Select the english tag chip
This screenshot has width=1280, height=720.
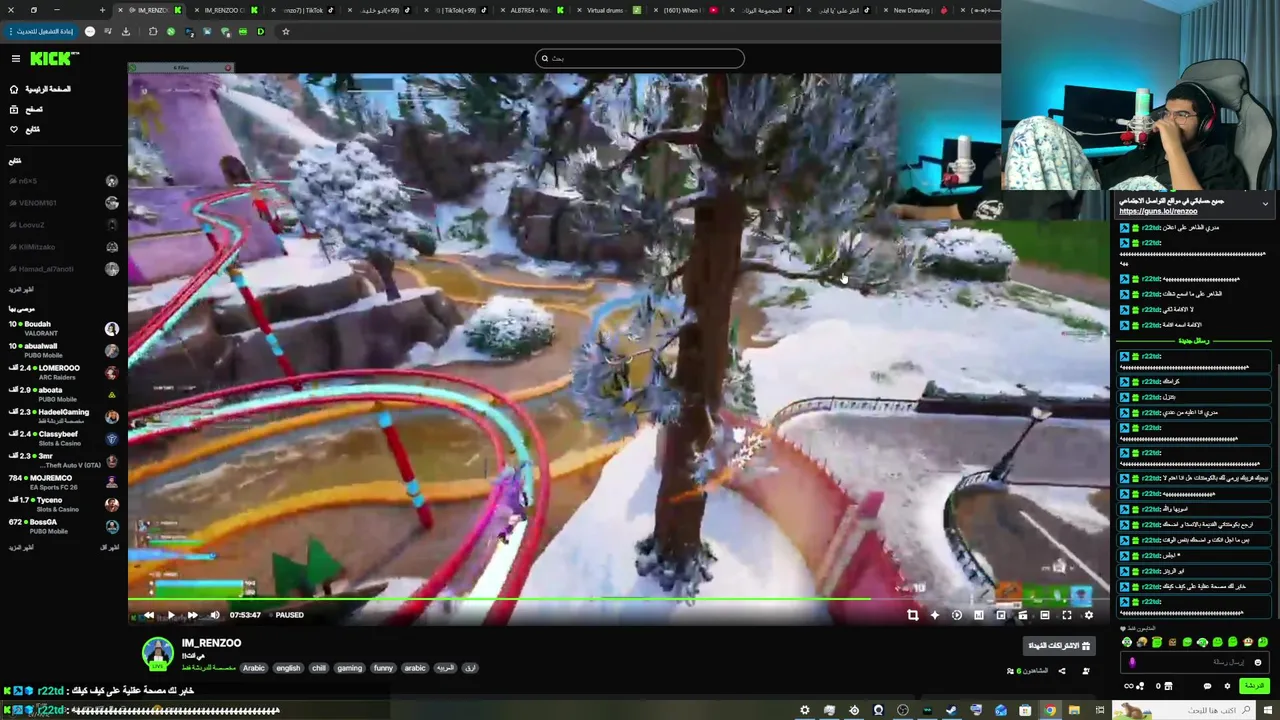(288, 668)
